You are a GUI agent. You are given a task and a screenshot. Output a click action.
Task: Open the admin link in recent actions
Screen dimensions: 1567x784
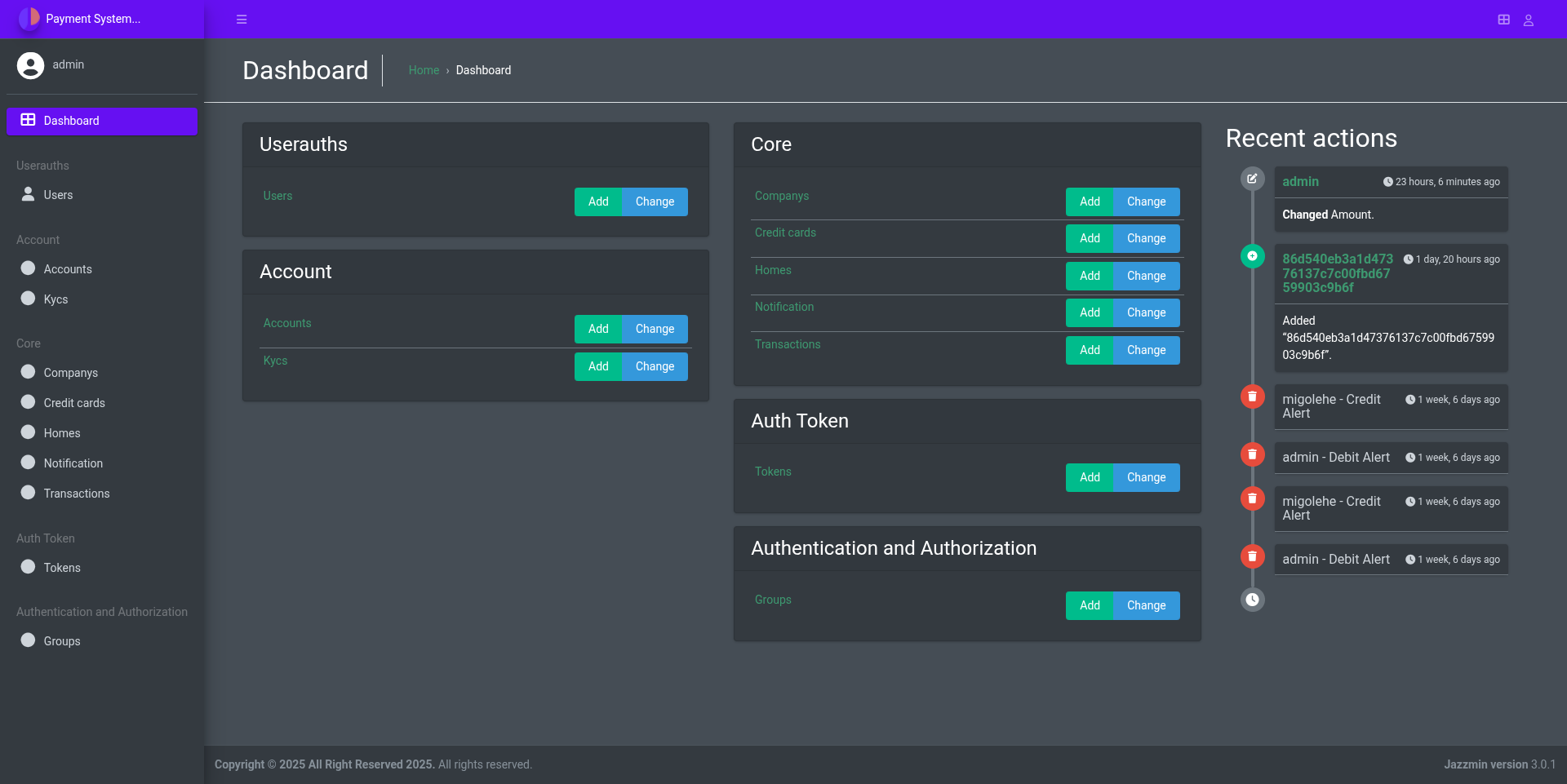[1300, 182]
